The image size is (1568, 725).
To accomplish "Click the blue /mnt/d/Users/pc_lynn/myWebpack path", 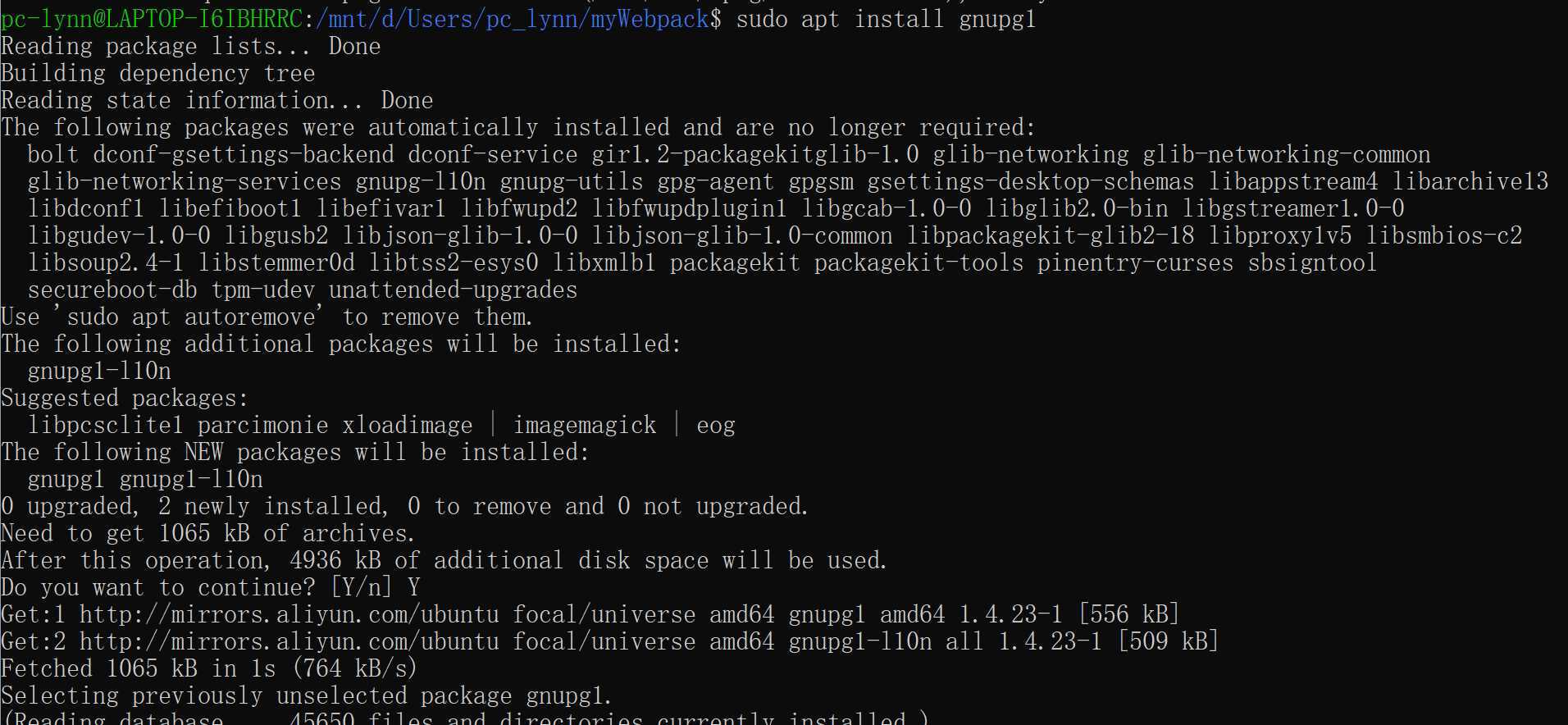I will [x=511, y=18].
